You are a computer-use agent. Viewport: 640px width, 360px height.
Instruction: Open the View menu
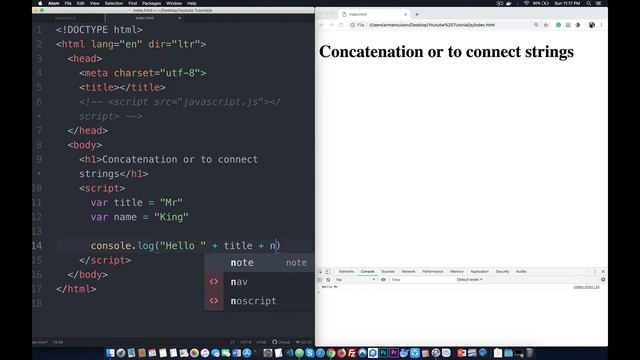[x=94, y=3]
